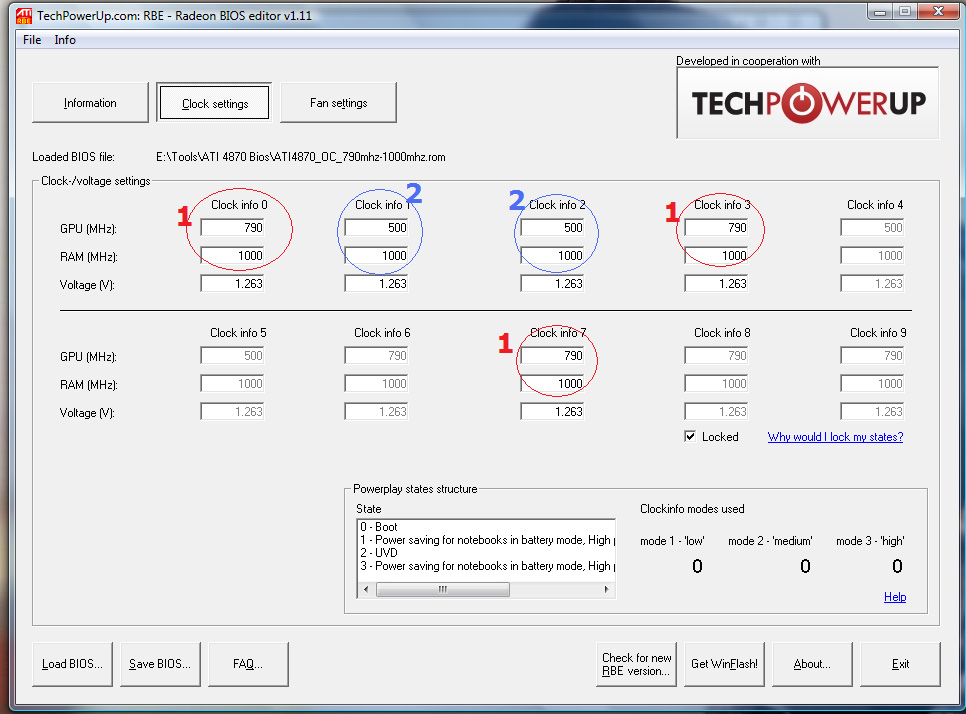This screenshot has width=966, height=714.
Task: Select '0 - Boot' in State list
Action: [487, 527]
